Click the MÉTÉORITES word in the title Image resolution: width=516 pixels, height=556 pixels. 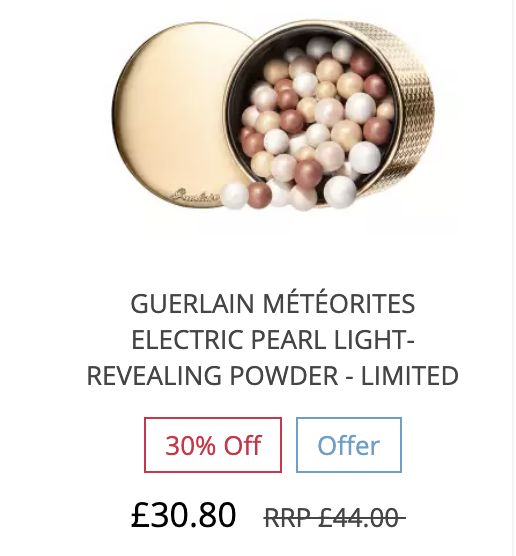[x=339, y=303]
